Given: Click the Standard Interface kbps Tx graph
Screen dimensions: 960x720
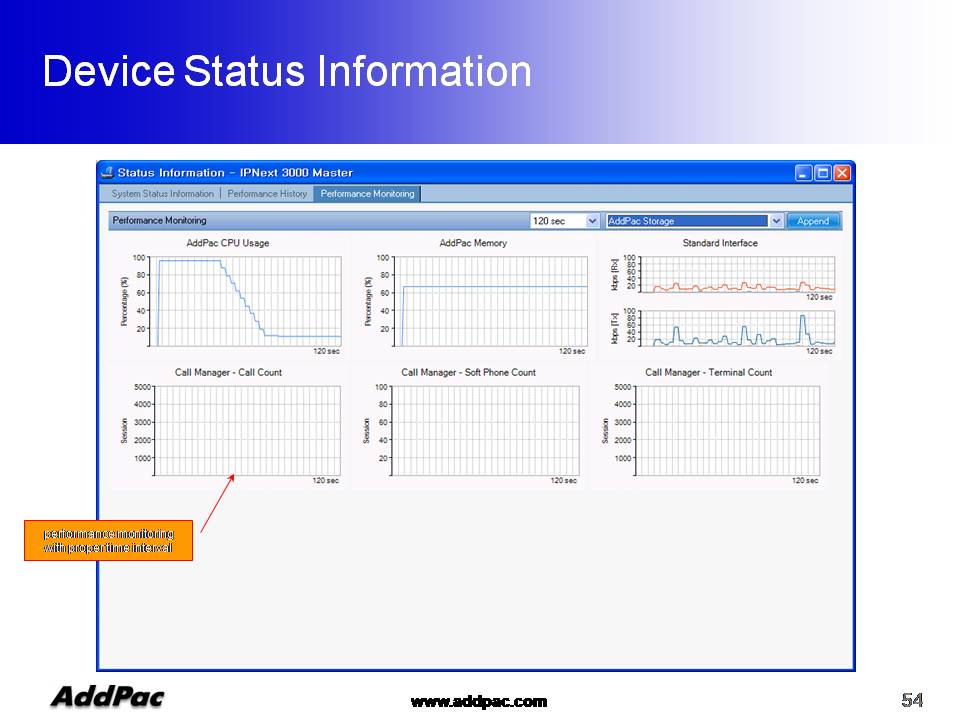Looking at the screenshot, I should pyautogui.click(x=737, y=328).
